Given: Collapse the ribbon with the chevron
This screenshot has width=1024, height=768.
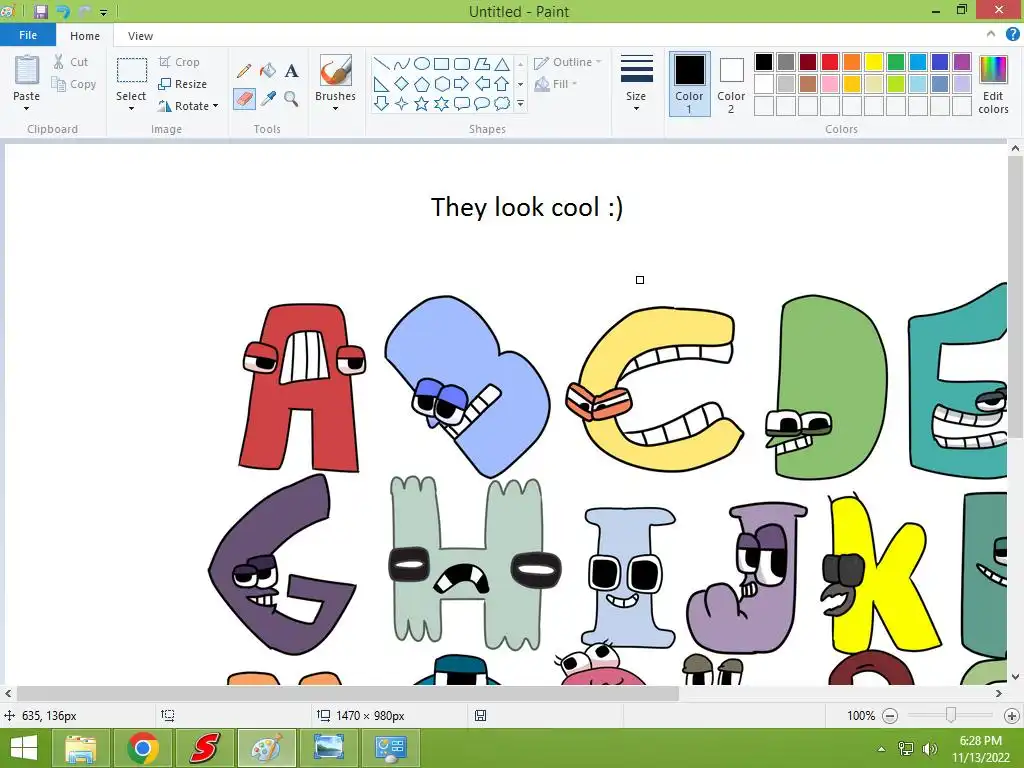Looking at the screenshot, I should [991, 34].
